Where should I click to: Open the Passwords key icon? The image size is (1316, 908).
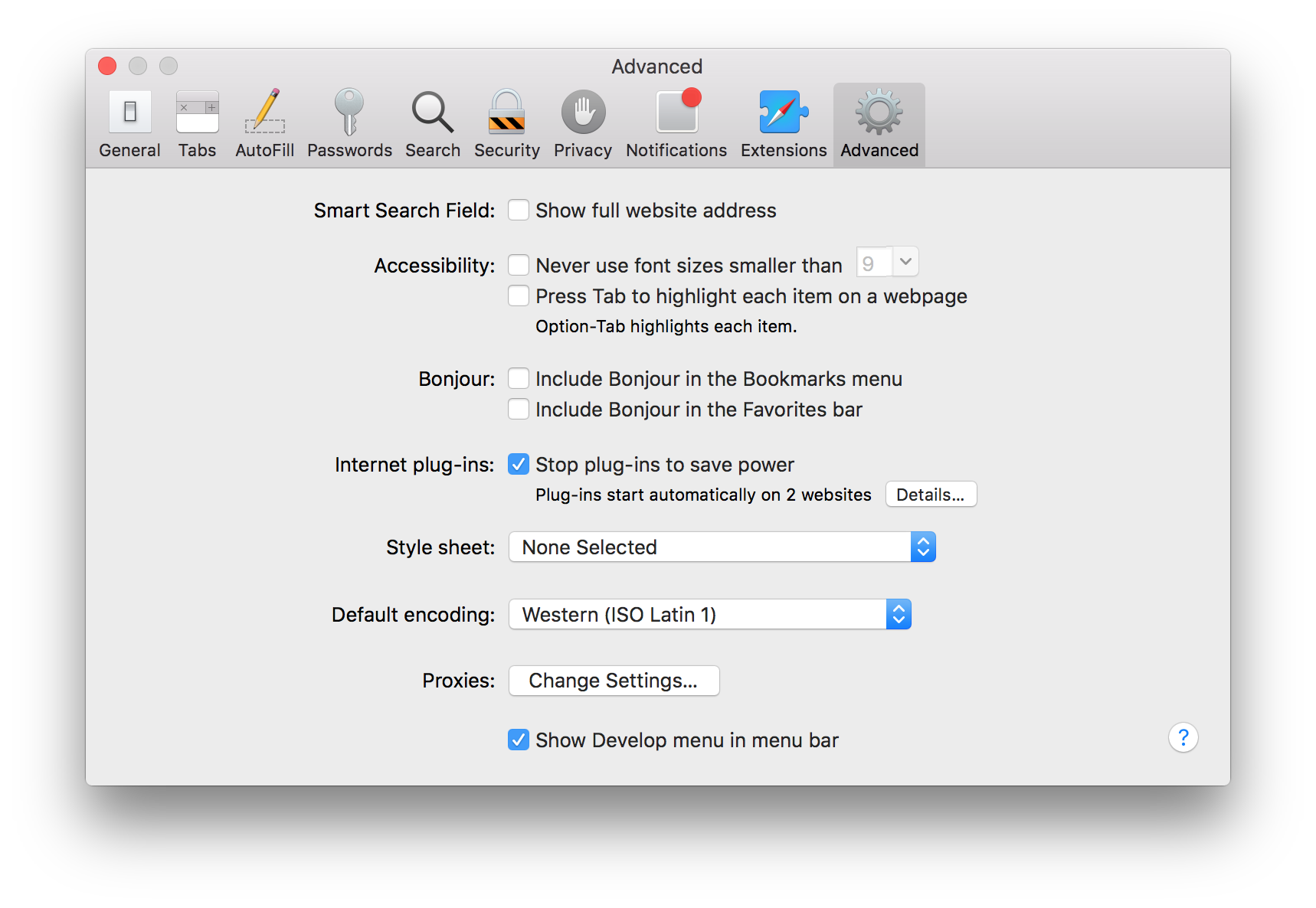(x=349, y=112)
